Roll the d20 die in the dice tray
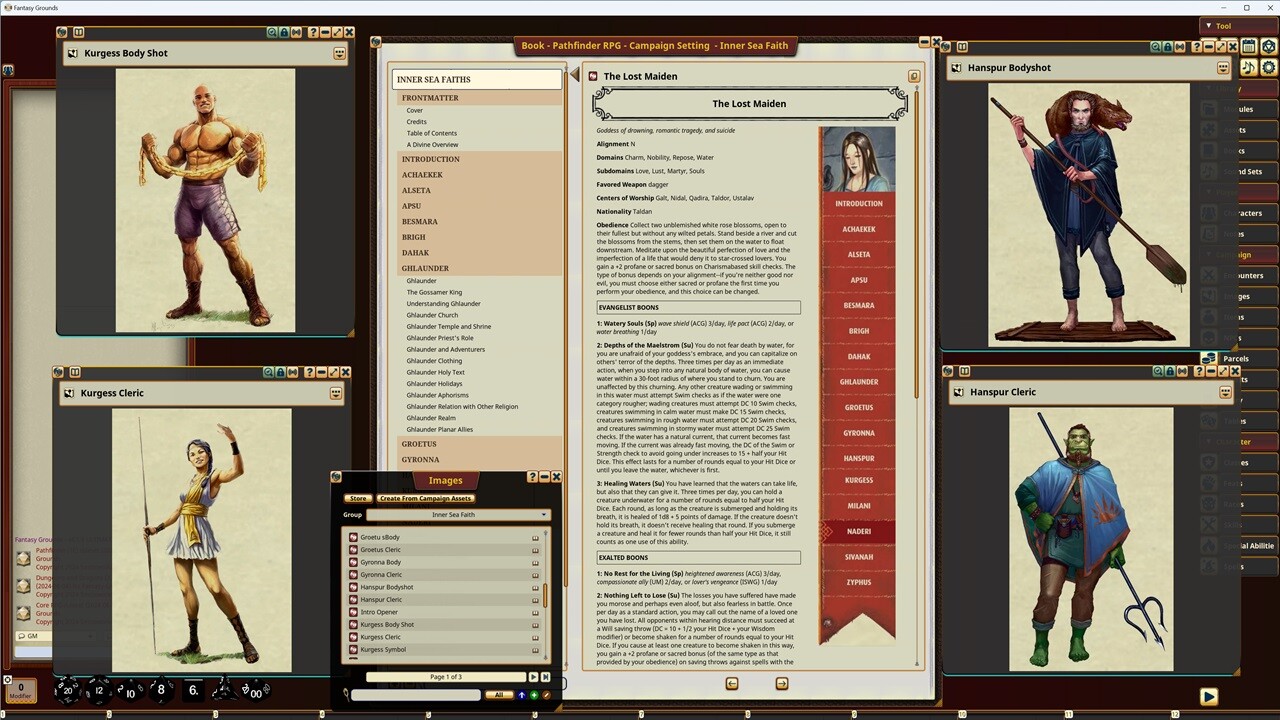This screenshot has height=720, width=1280. 66,690
